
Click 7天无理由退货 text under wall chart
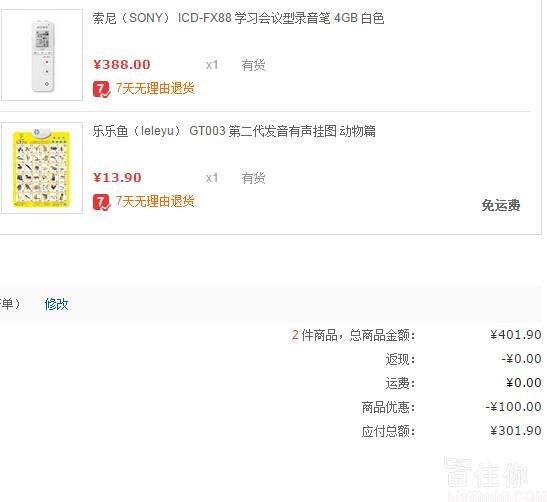click(155, 201)
